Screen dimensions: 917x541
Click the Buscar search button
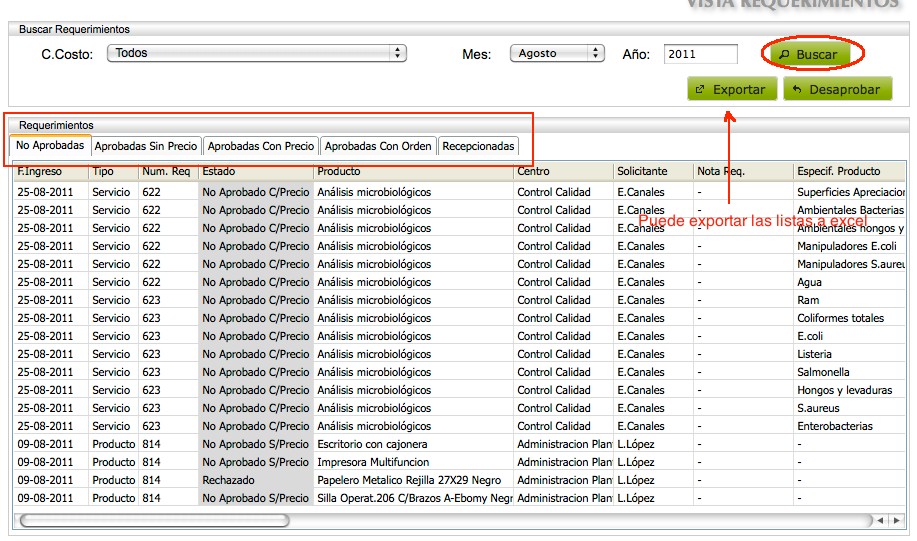[x=810, y=54]
